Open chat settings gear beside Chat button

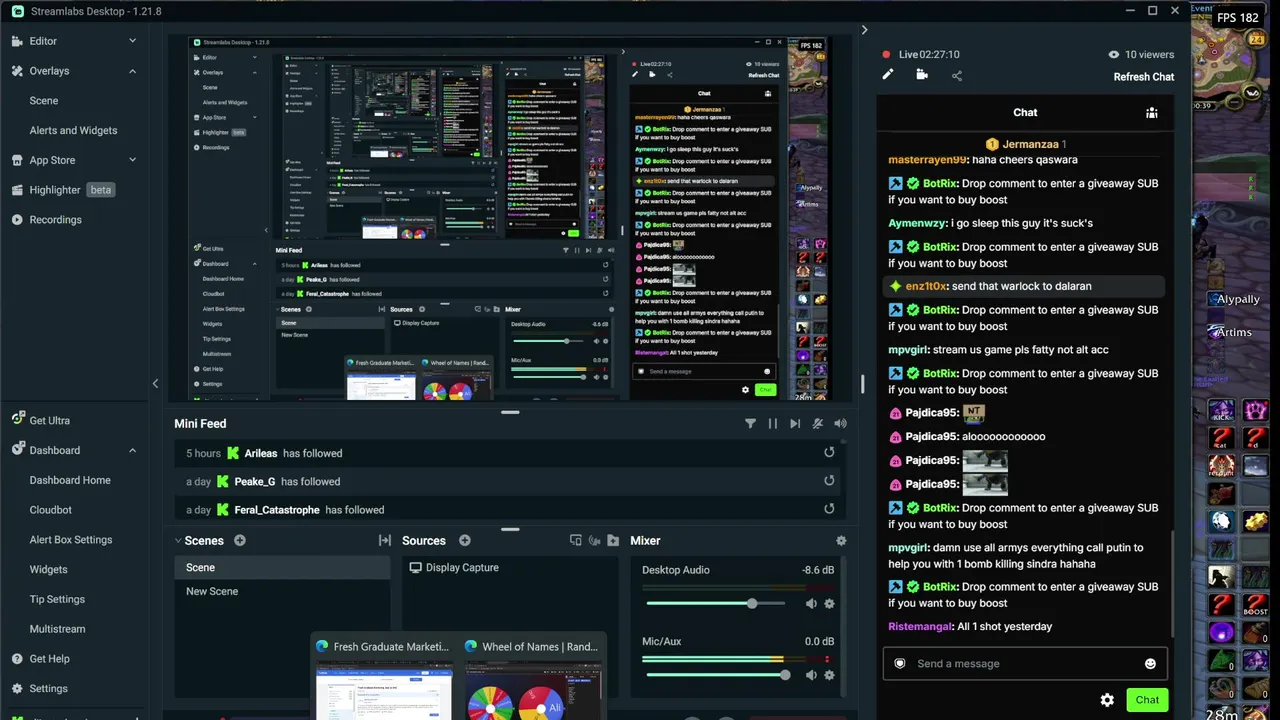(x=1107, y=700)
